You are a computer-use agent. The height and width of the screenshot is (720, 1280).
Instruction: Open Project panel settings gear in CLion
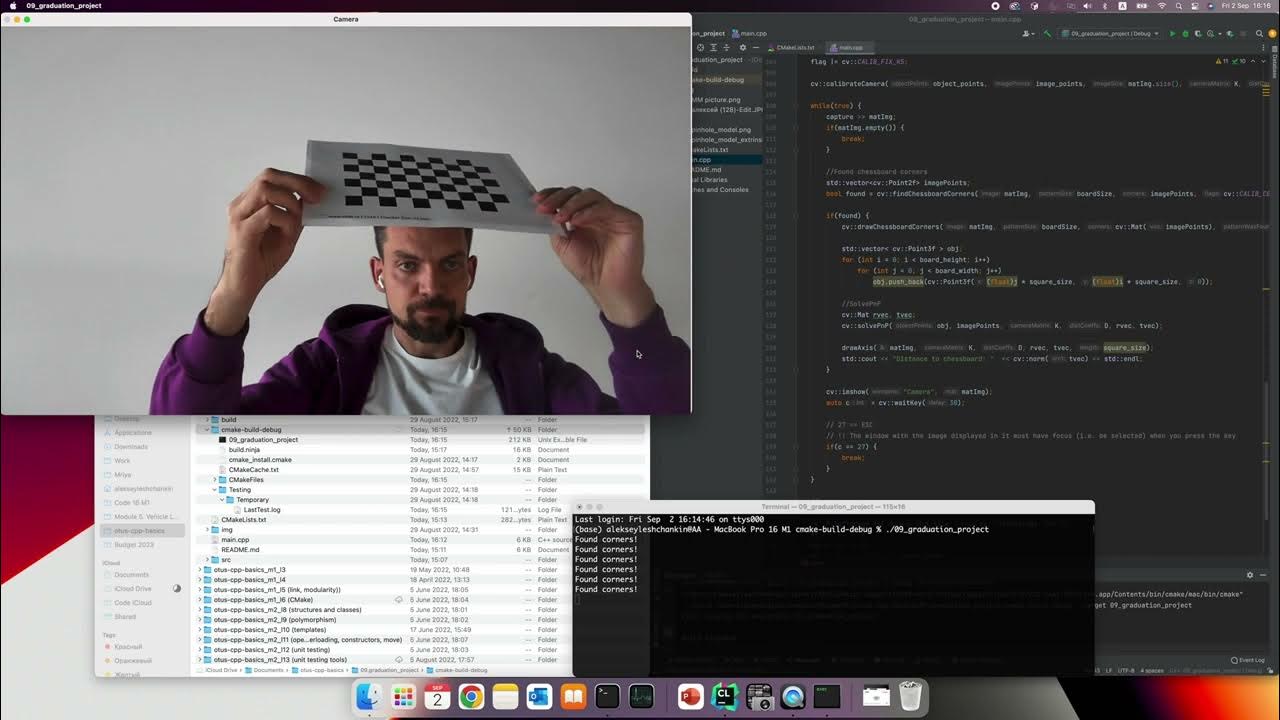(x=742, y=47)
